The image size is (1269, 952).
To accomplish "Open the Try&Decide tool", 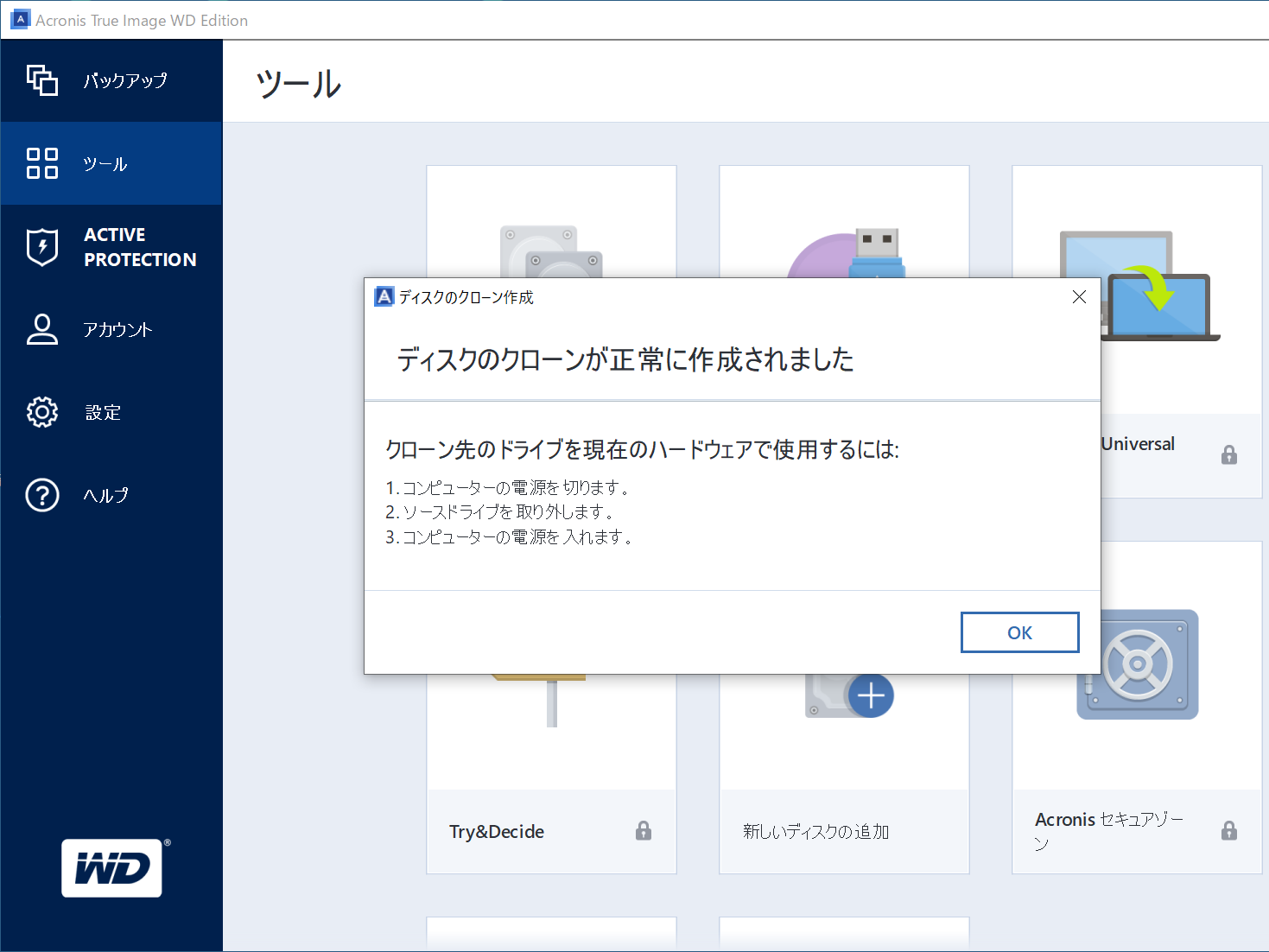I will [495, 830].
